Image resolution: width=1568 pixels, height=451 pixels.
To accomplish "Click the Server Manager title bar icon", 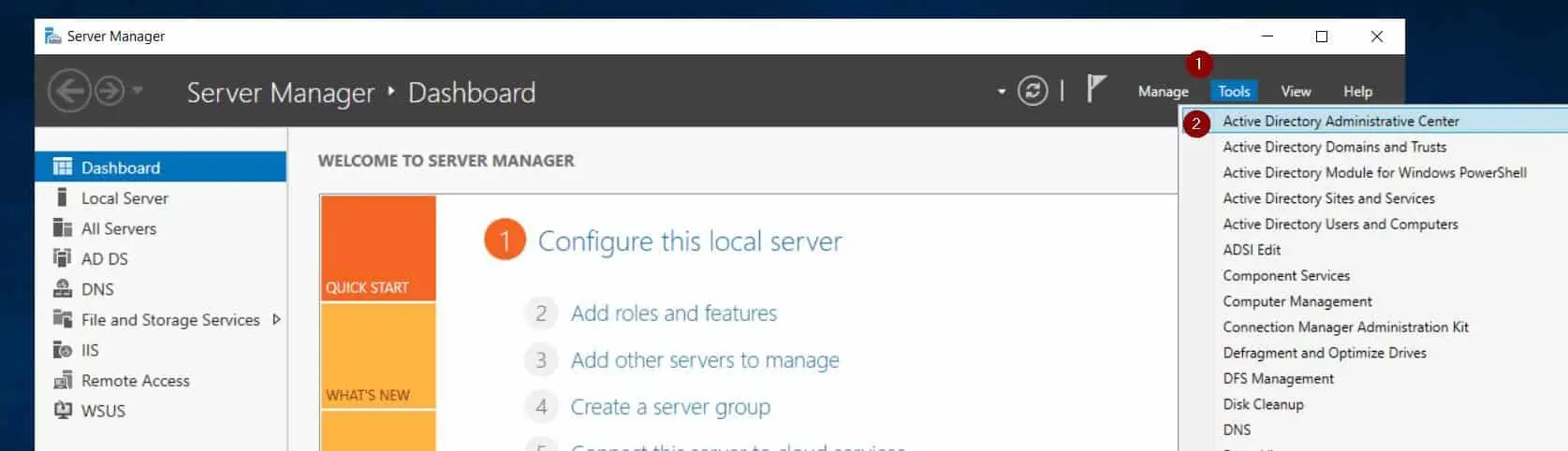I will click(52, 36).
